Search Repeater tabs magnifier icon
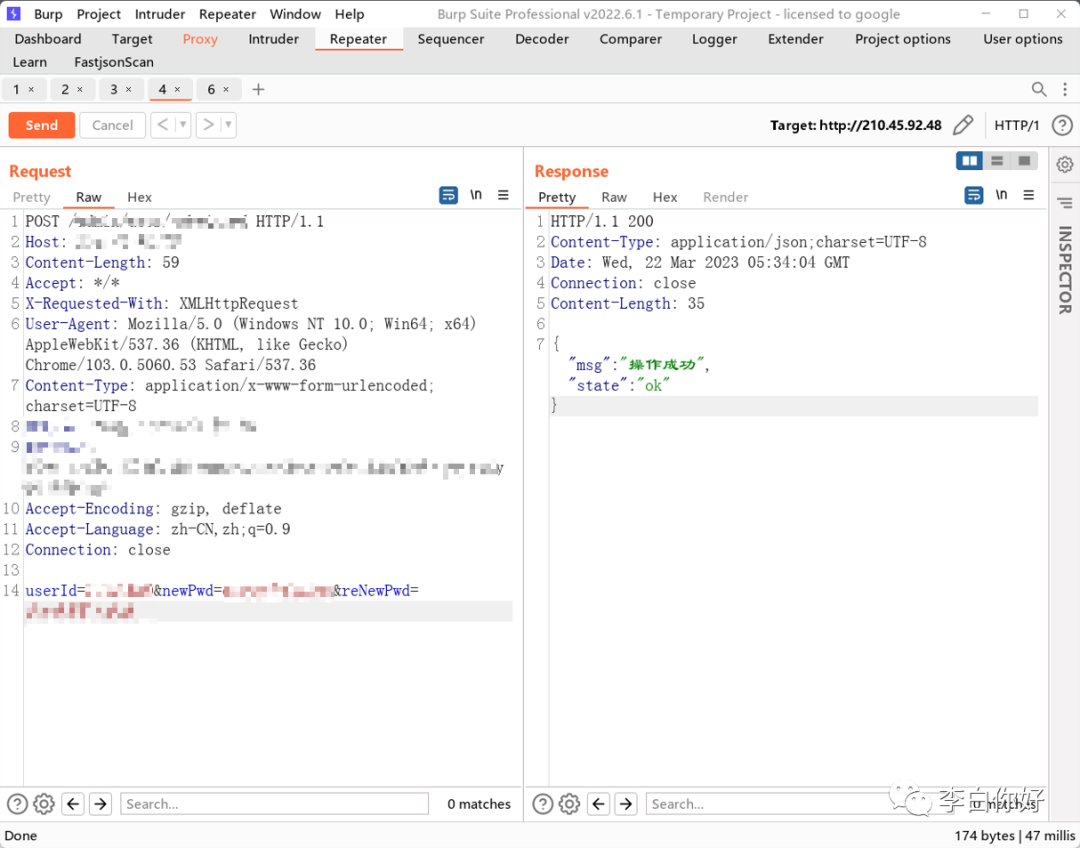The height and width of the screenshot is (848, 1080). coord(1039,89)
